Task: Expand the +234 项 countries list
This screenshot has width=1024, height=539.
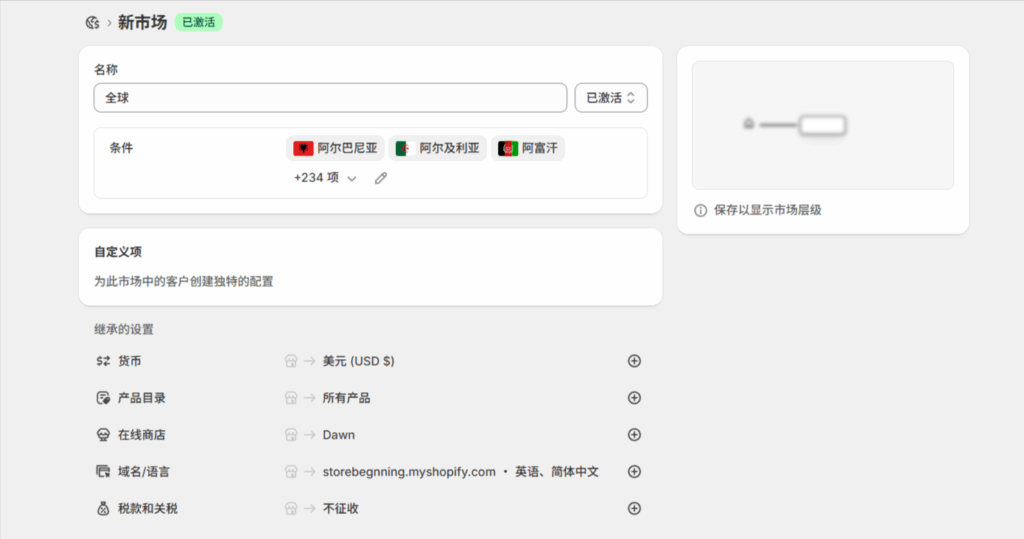Action: click(325, 178)
